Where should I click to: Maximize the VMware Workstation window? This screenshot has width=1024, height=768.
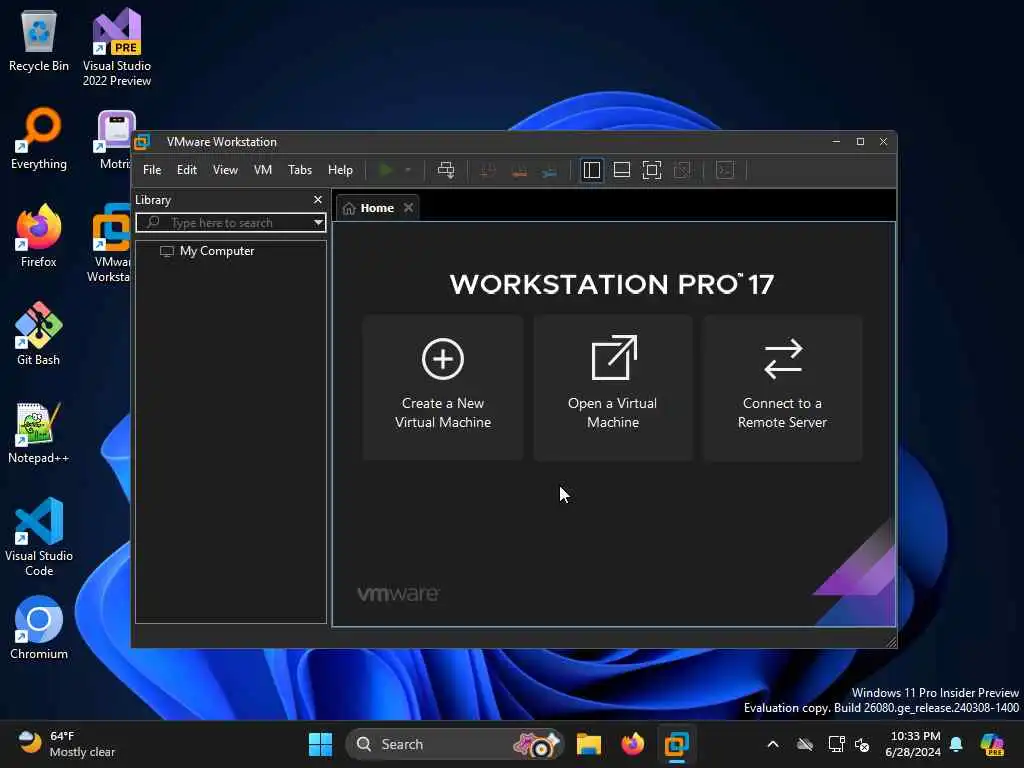click(860, 142)
